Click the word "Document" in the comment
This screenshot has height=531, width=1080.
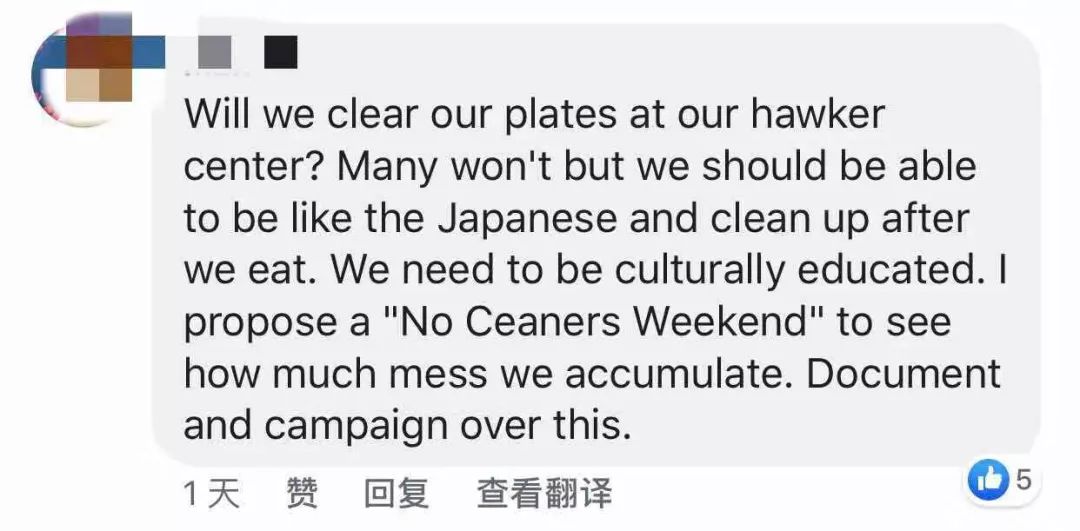[x=903, y=374]
